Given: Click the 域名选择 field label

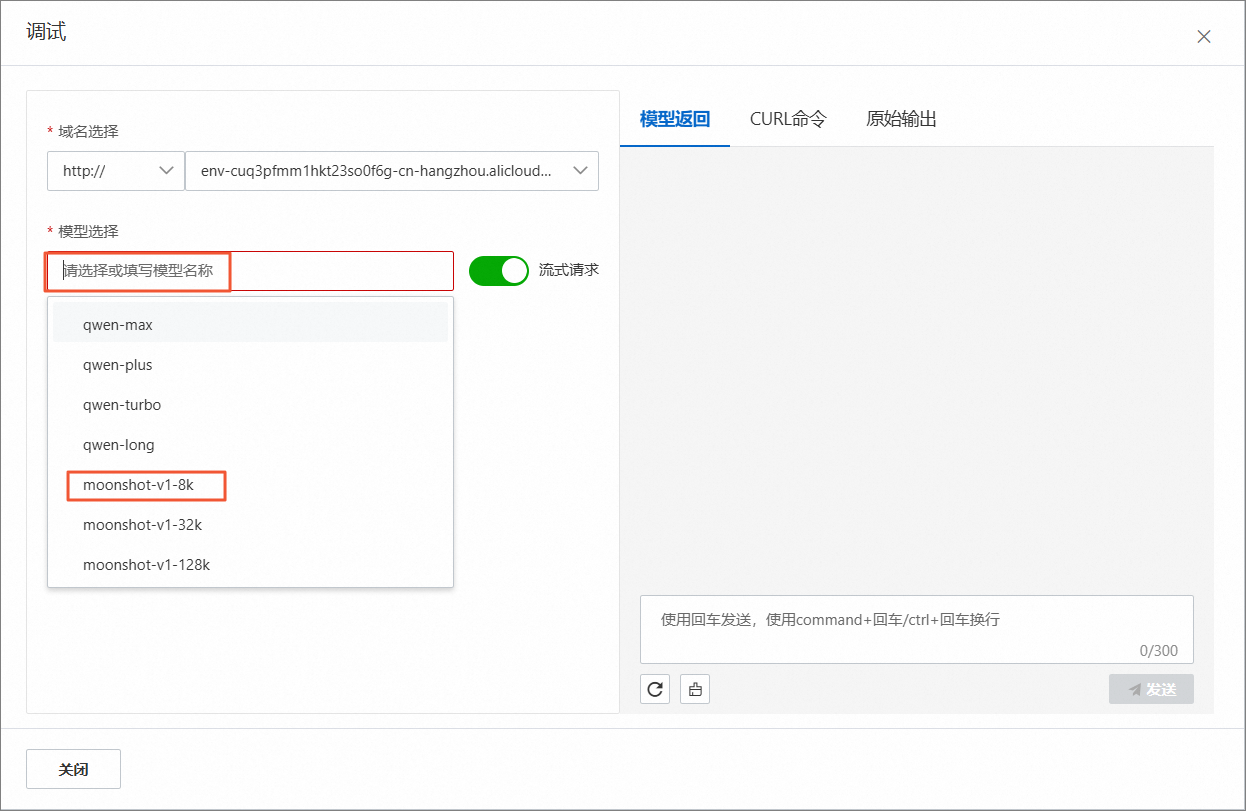Looking at the screenshot, I should click(x=89, y=132).
